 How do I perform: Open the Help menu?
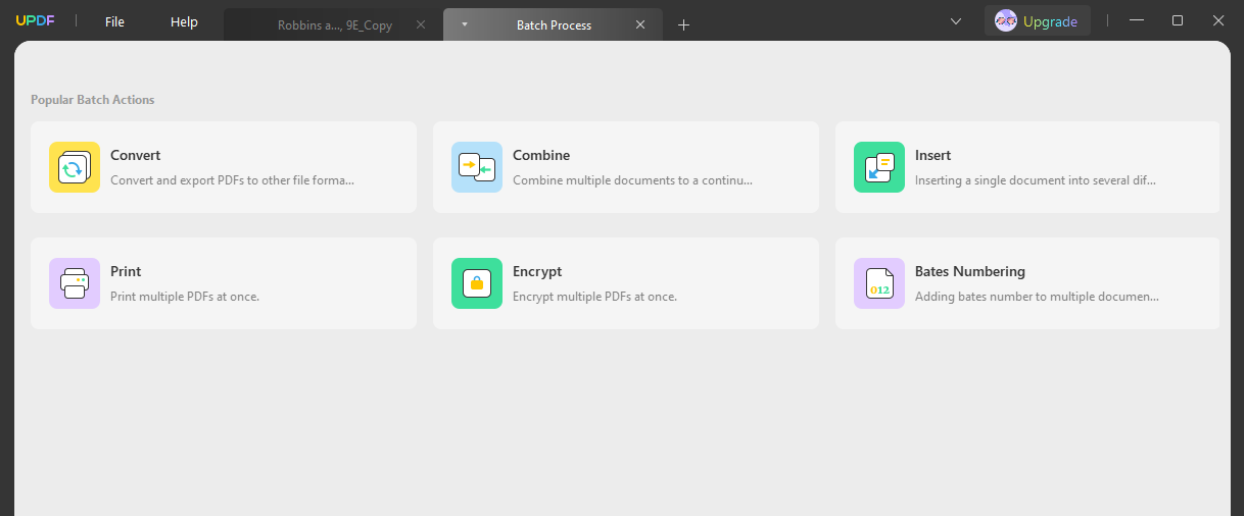click(x=184, y=22)
